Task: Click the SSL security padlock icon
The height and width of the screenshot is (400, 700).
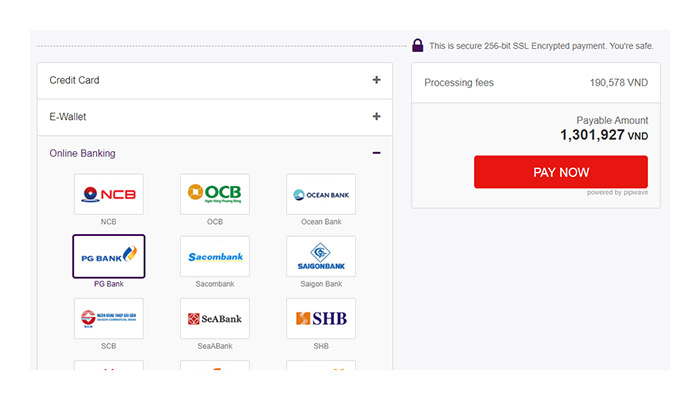Action: (417, 45)
